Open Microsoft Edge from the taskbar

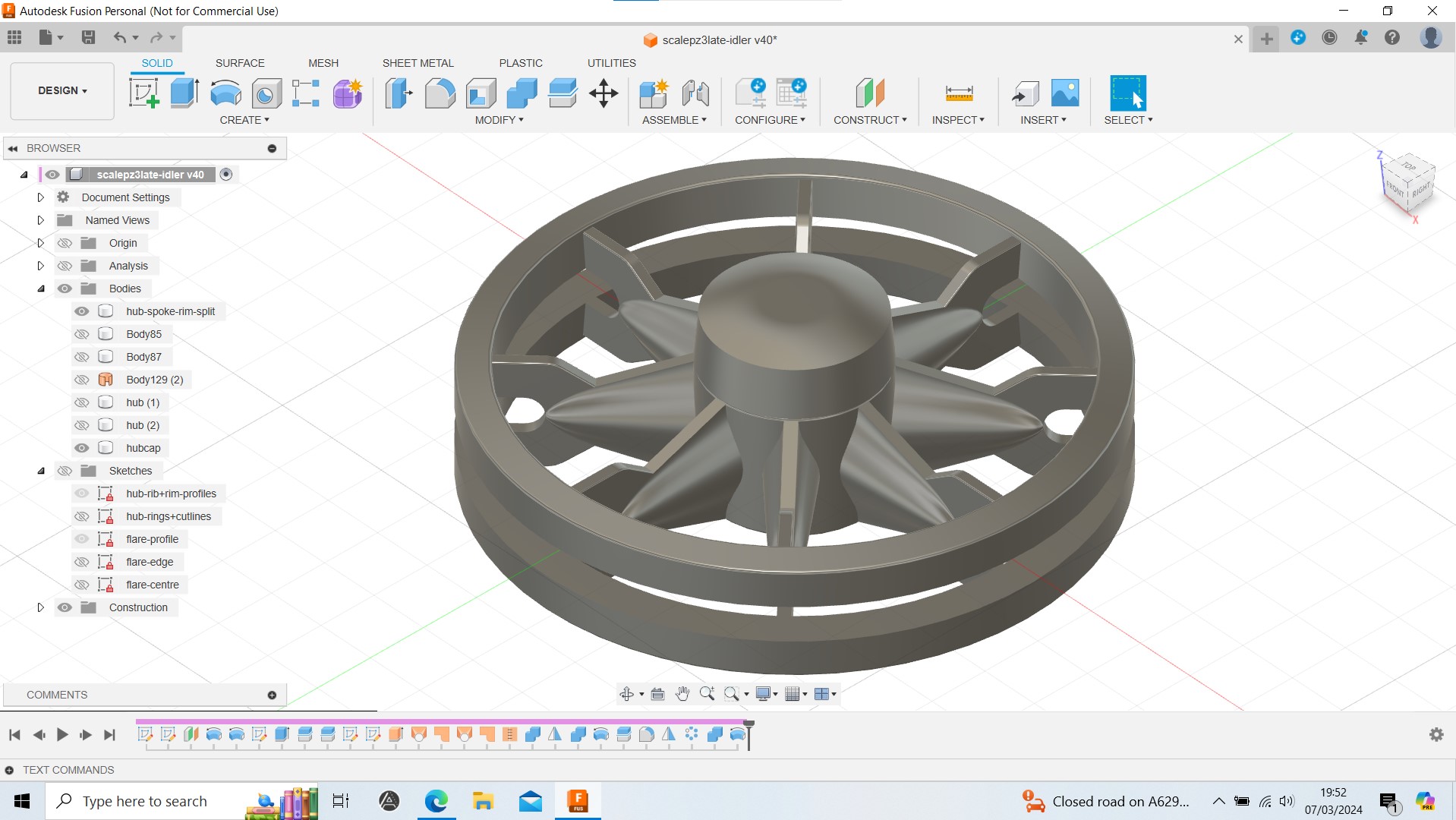point(436,801)
